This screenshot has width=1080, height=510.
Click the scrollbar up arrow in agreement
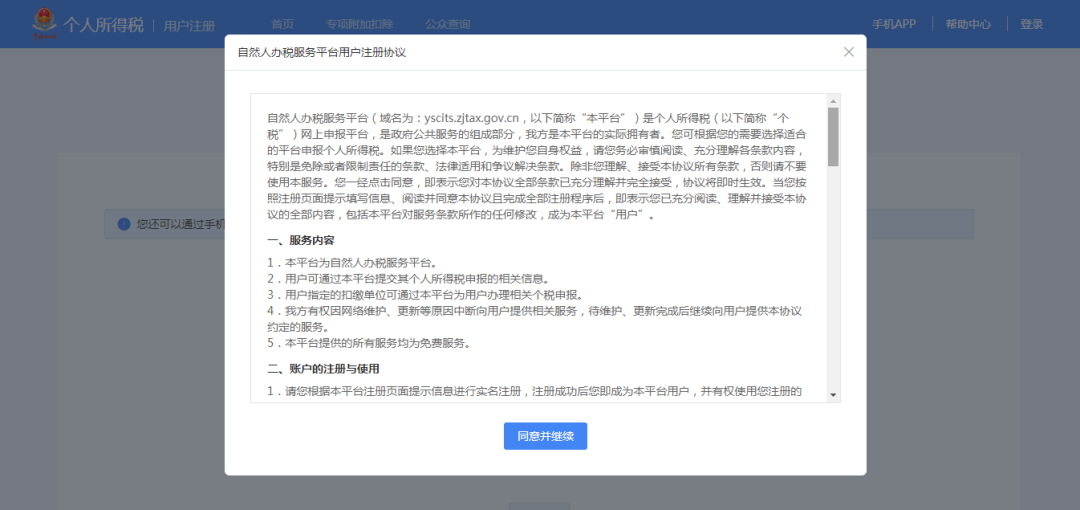click(833, 101)
